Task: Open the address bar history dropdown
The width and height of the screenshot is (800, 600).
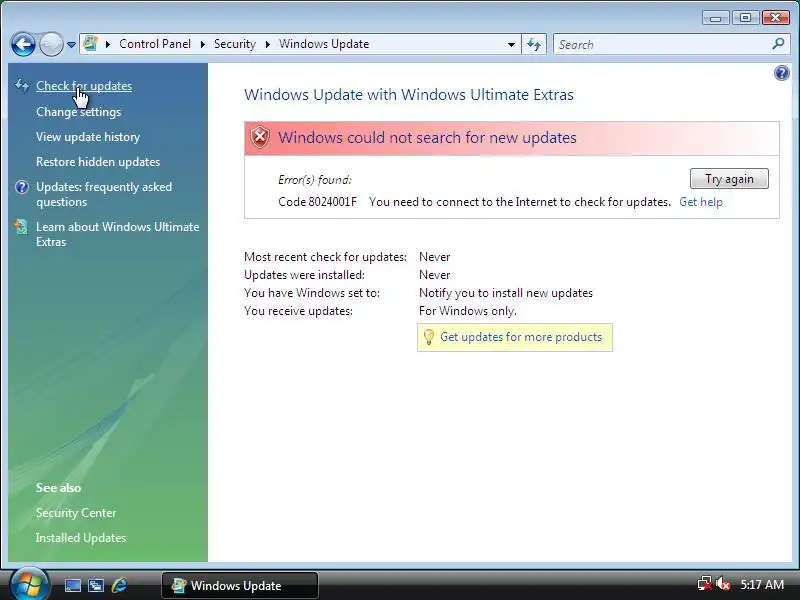Action: click(511, 45)
